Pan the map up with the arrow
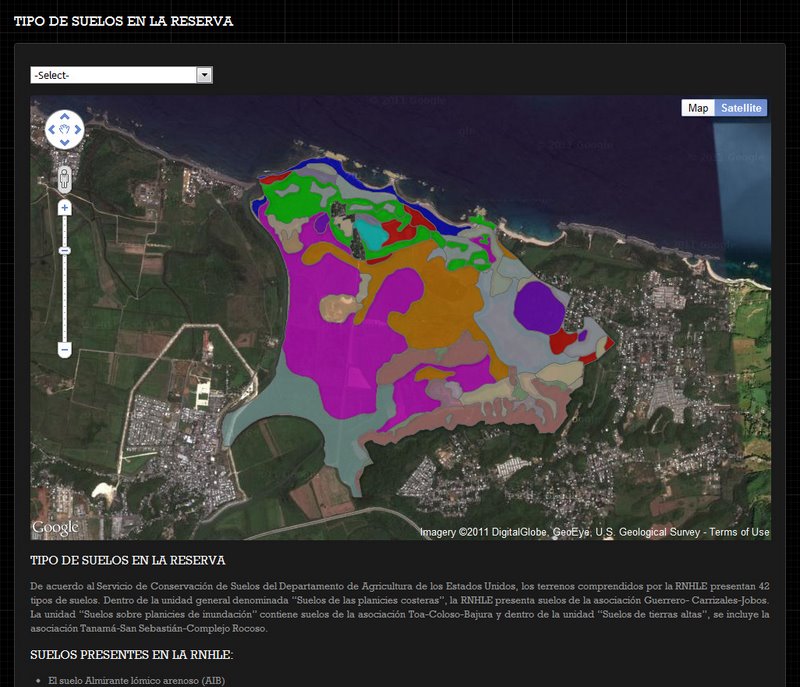800x687 pixels. (65, 116)
